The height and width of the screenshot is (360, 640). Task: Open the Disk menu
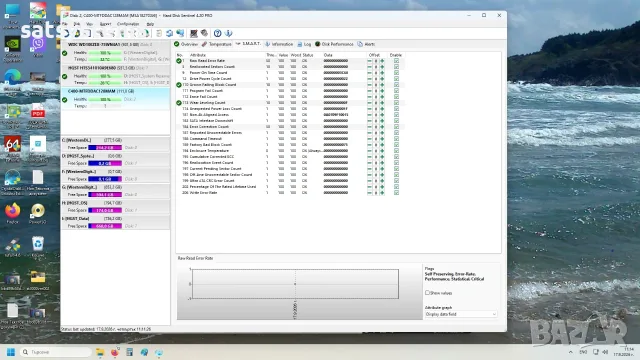77,24
